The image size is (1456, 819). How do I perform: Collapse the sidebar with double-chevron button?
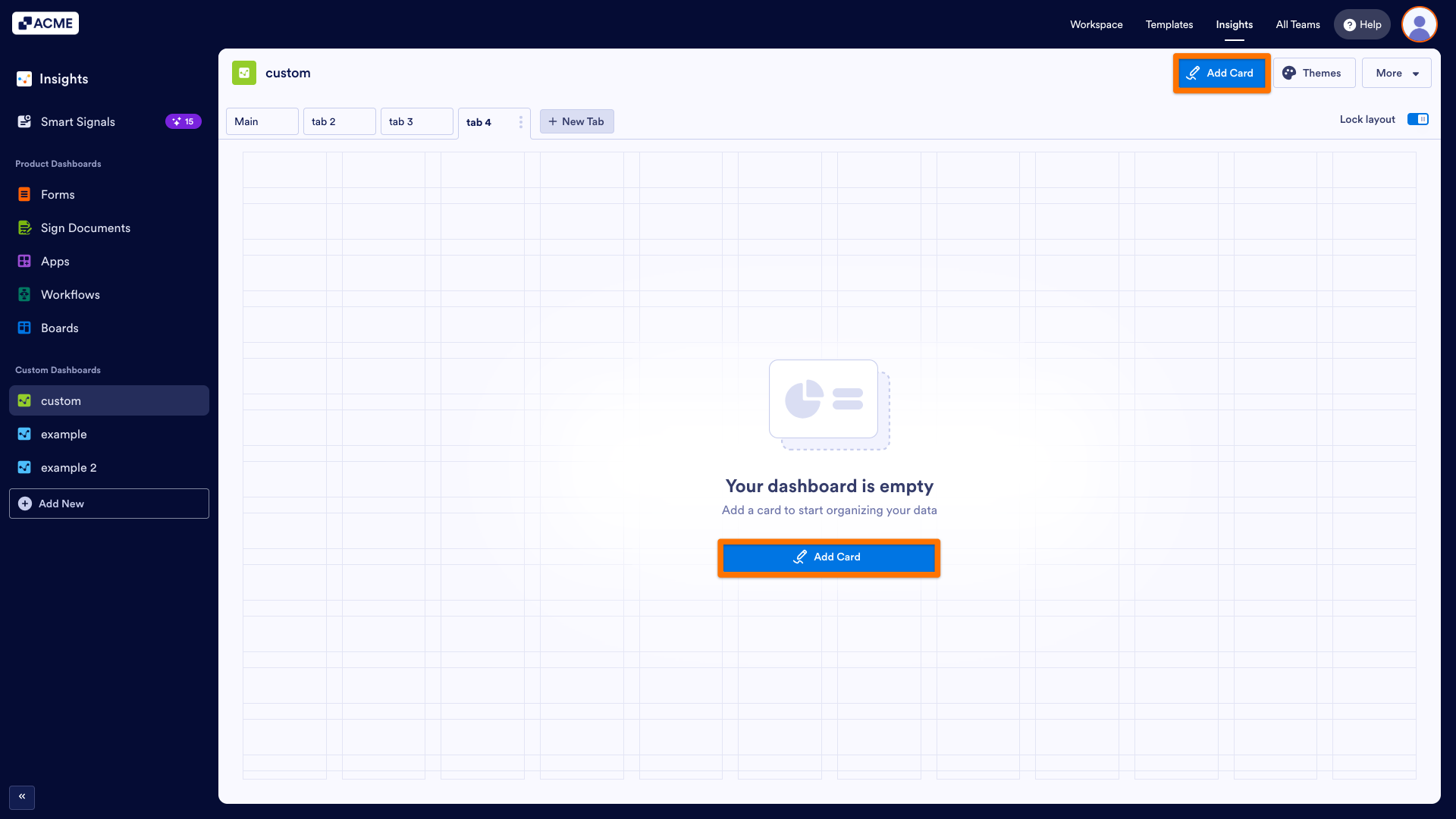22,796
